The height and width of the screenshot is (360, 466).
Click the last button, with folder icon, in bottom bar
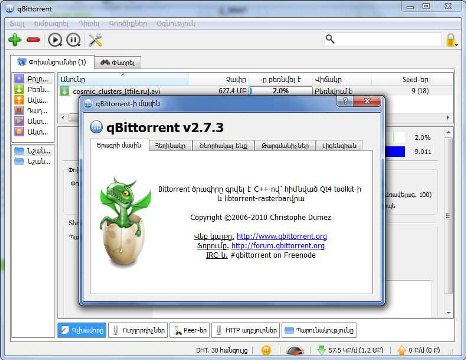(x=319, y=330)
